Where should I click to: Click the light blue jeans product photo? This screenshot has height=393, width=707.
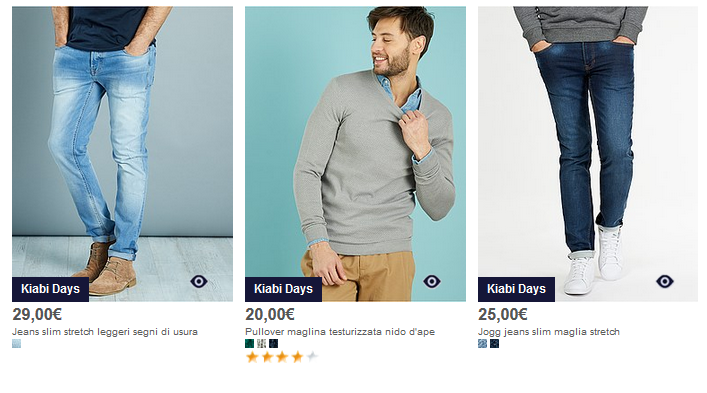click(x=123, y=154)
